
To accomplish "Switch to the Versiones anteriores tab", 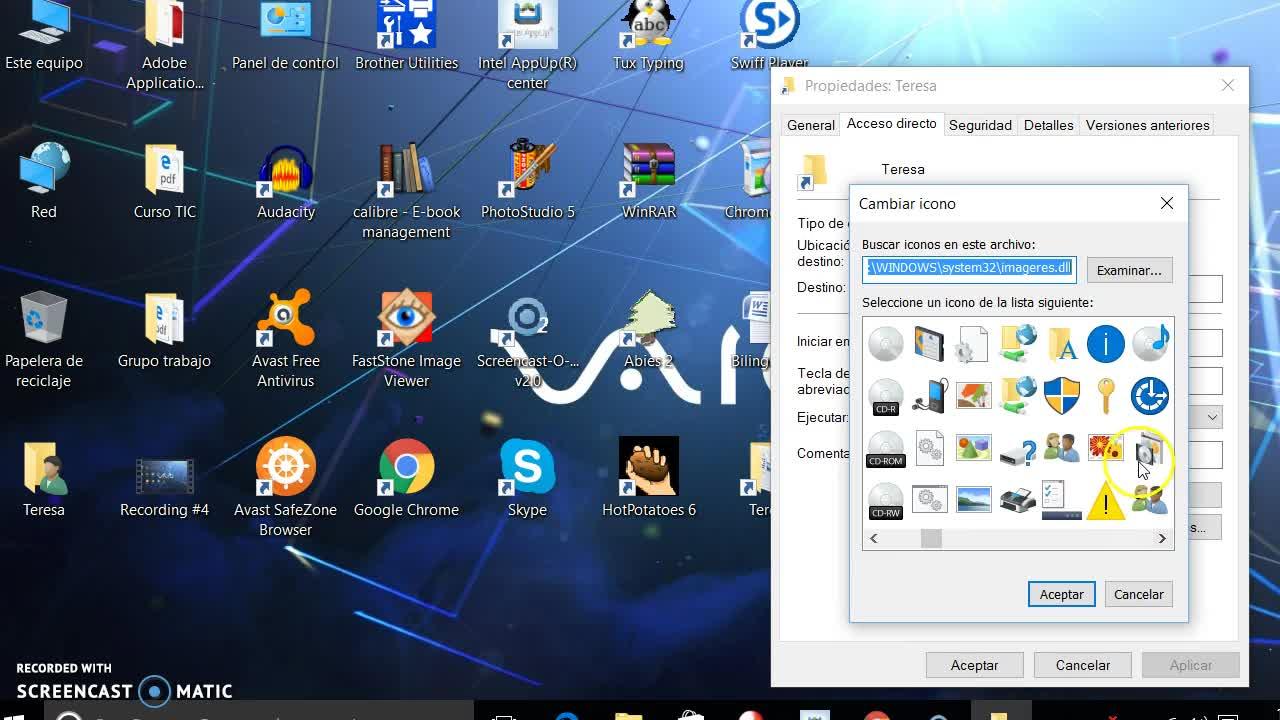I will point(1147,125).
